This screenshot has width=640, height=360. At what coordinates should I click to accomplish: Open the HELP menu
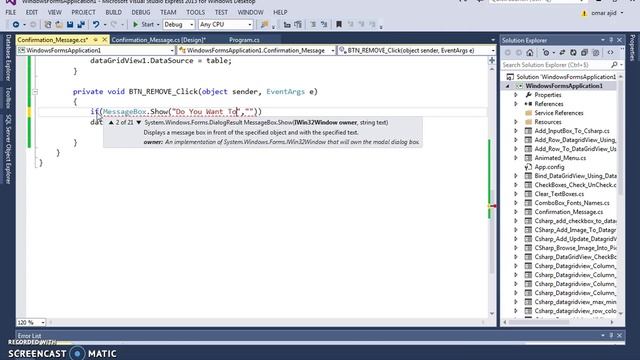pos(280,12)
